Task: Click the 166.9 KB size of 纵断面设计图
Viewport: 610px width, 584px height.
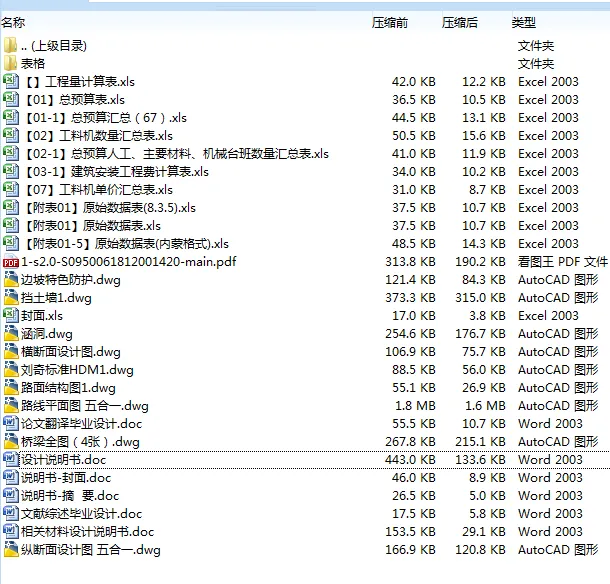Action: click(410, 550)
